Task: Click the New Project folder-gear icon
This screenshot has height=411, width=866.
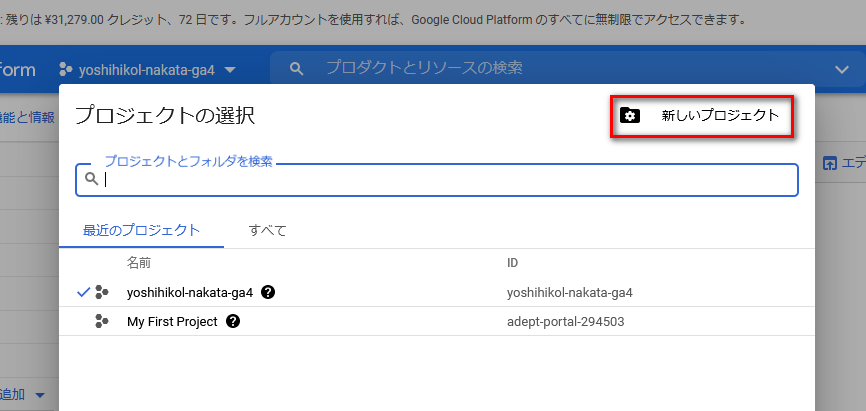Action: click(630, 115)
